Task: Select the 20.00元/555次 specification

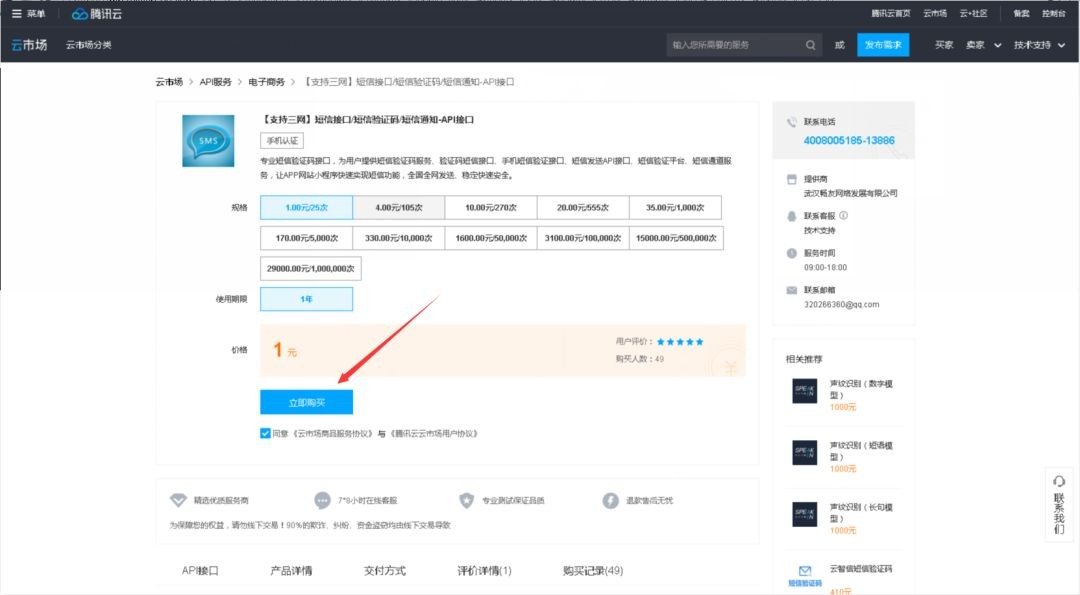Action: tap(583, 207)
